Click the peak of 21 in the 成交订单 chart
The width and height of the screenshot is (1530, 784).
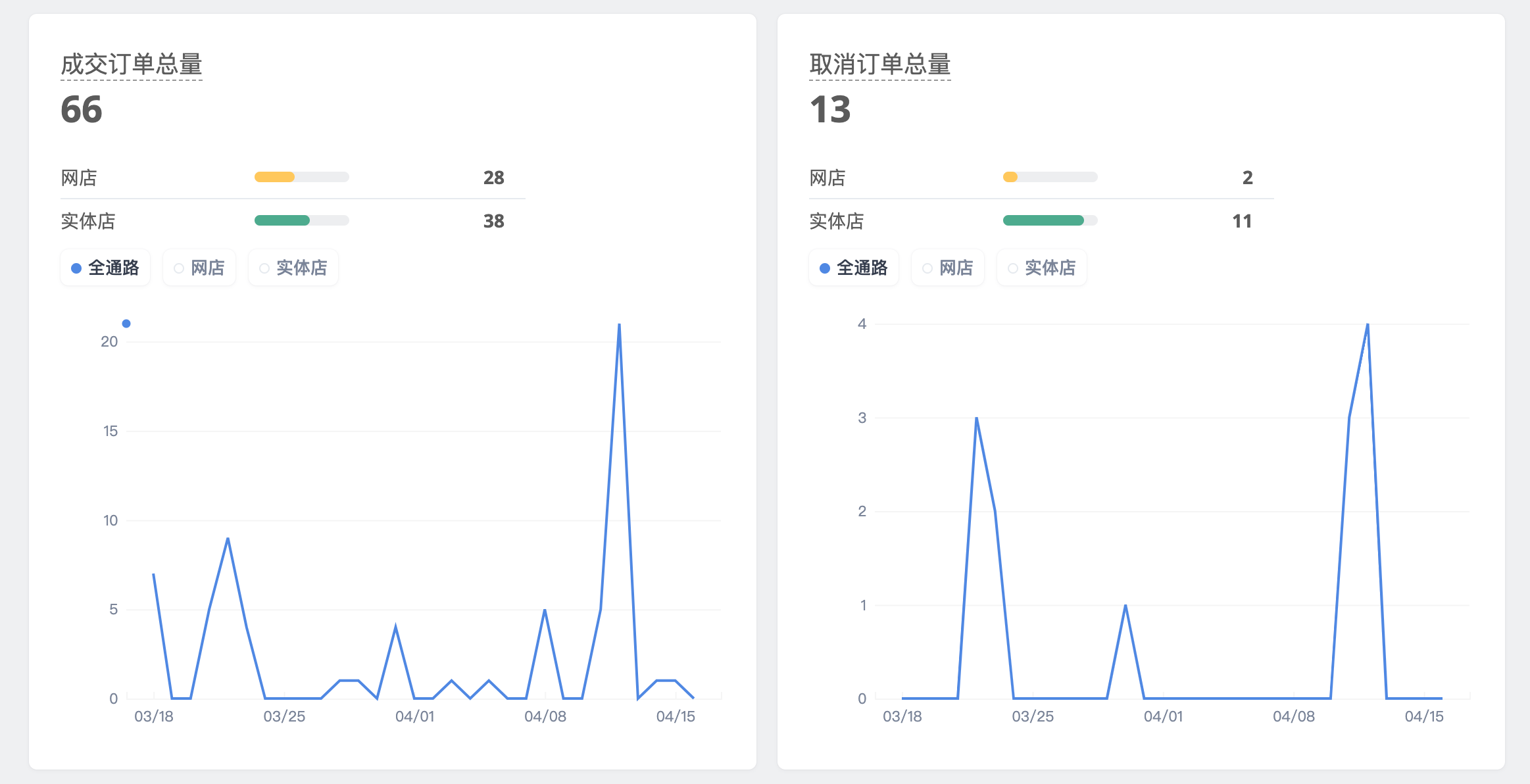(619, 324)
